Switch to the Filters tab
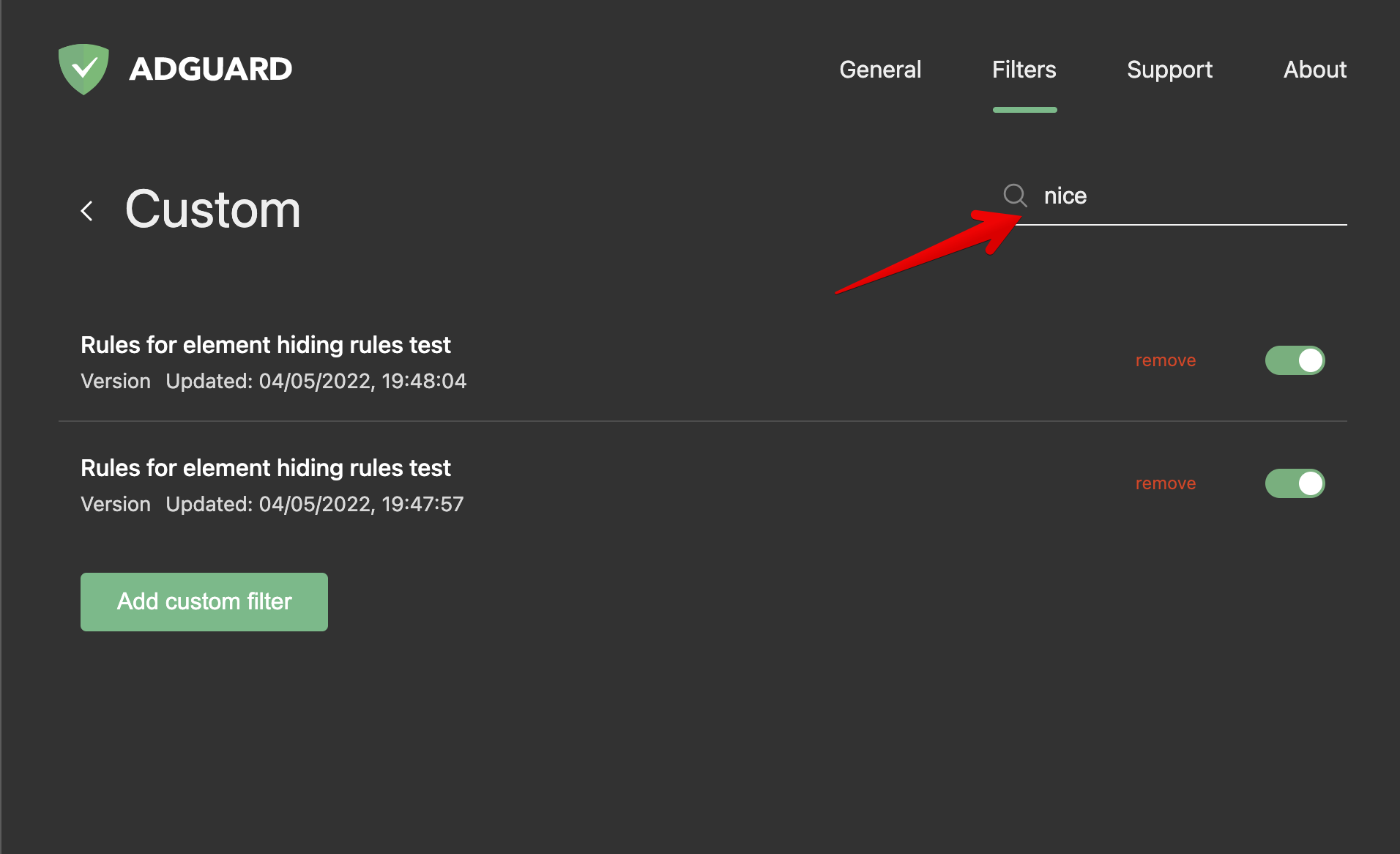 coord(1024,70)
